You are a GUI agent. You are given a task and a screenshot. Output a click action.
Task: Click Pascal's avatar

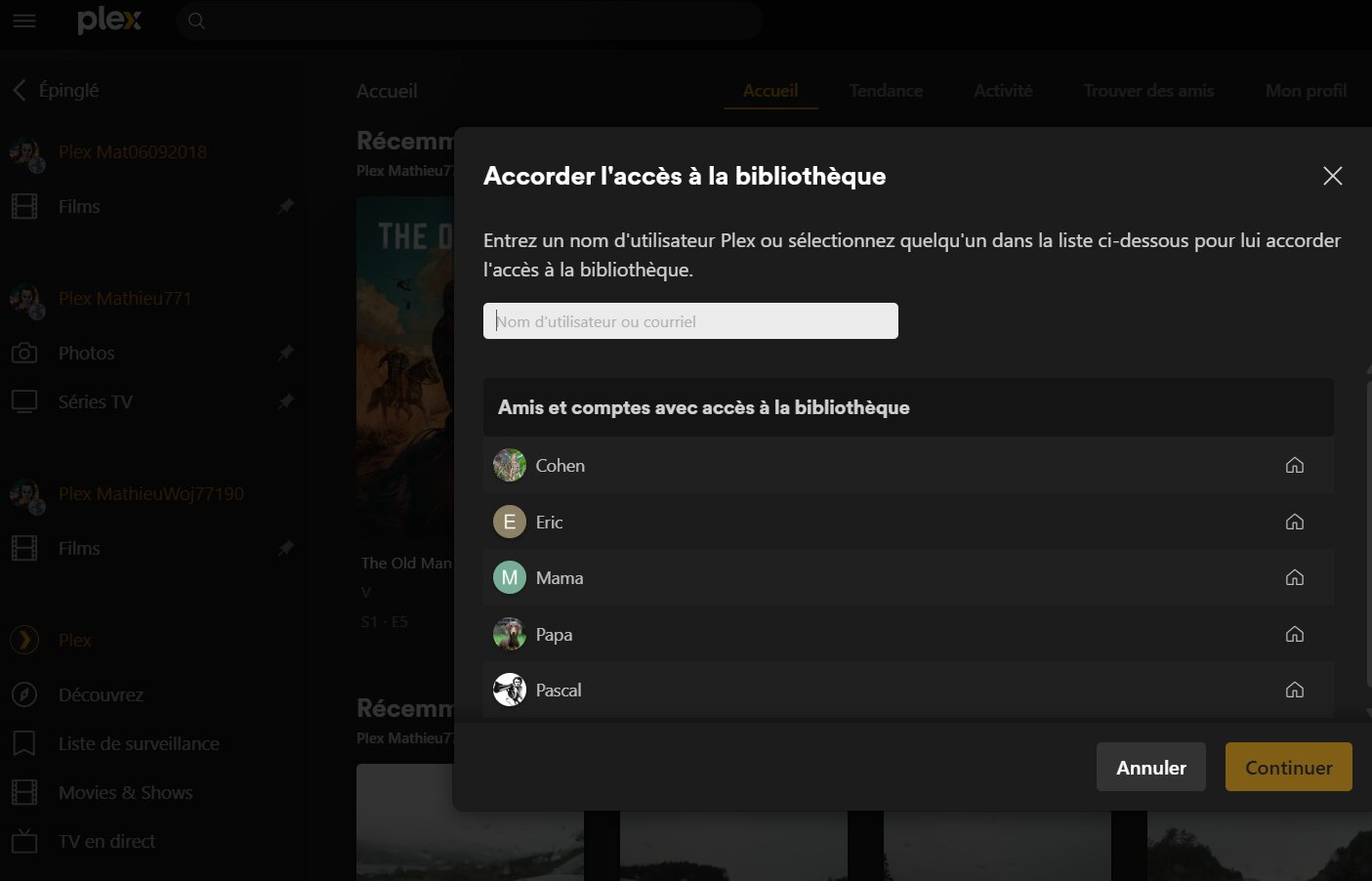[510, 690]
